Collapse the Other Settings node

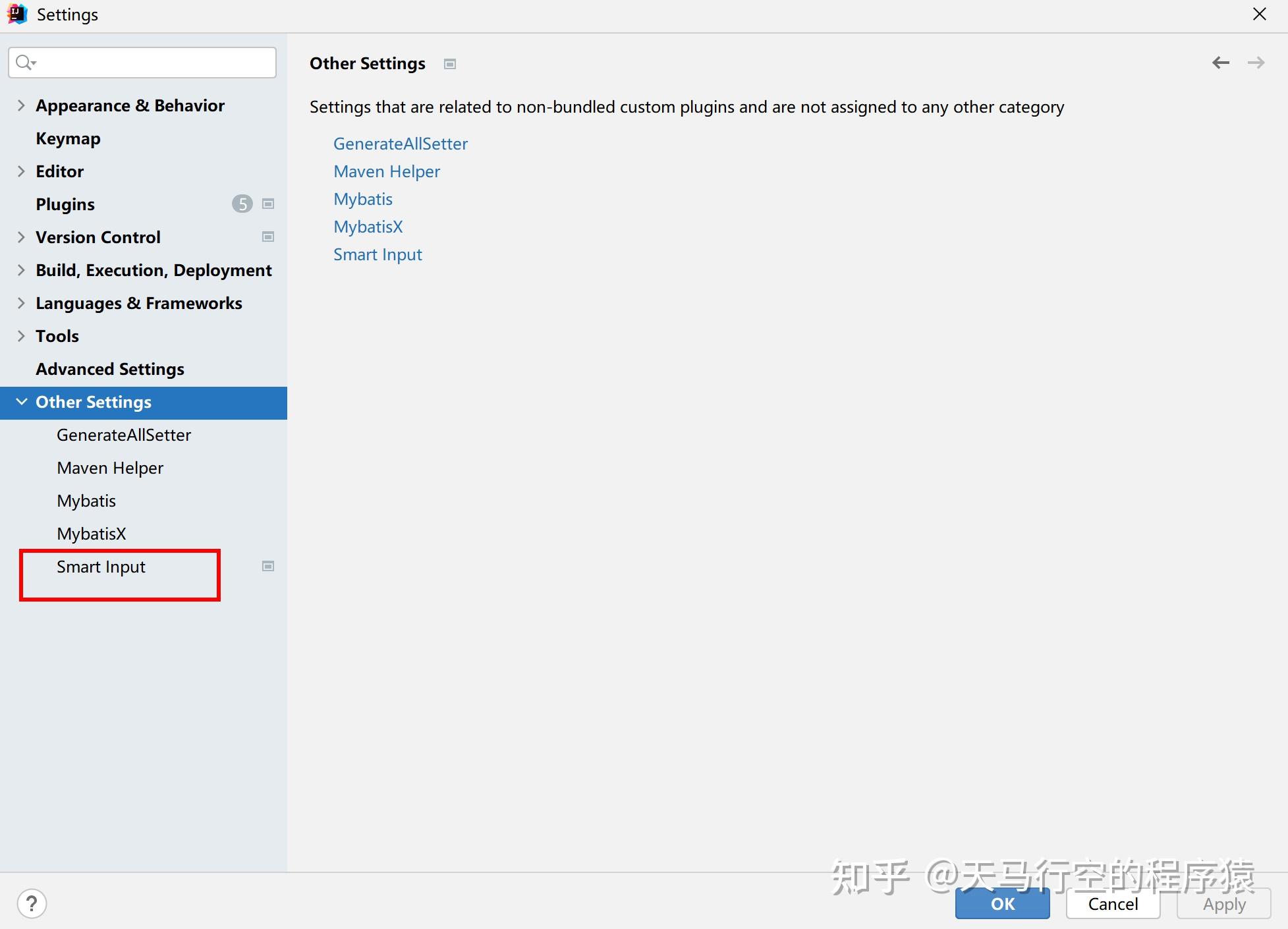click(x=21, y=402)
